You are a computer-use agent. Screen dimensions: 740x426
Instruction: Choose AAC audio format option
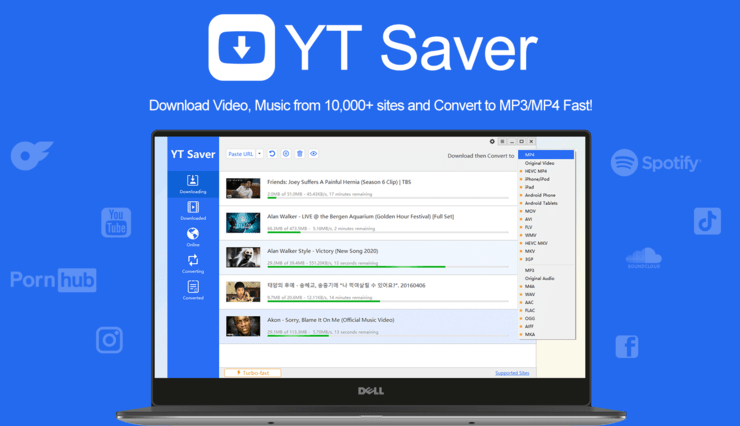point(529,303)
